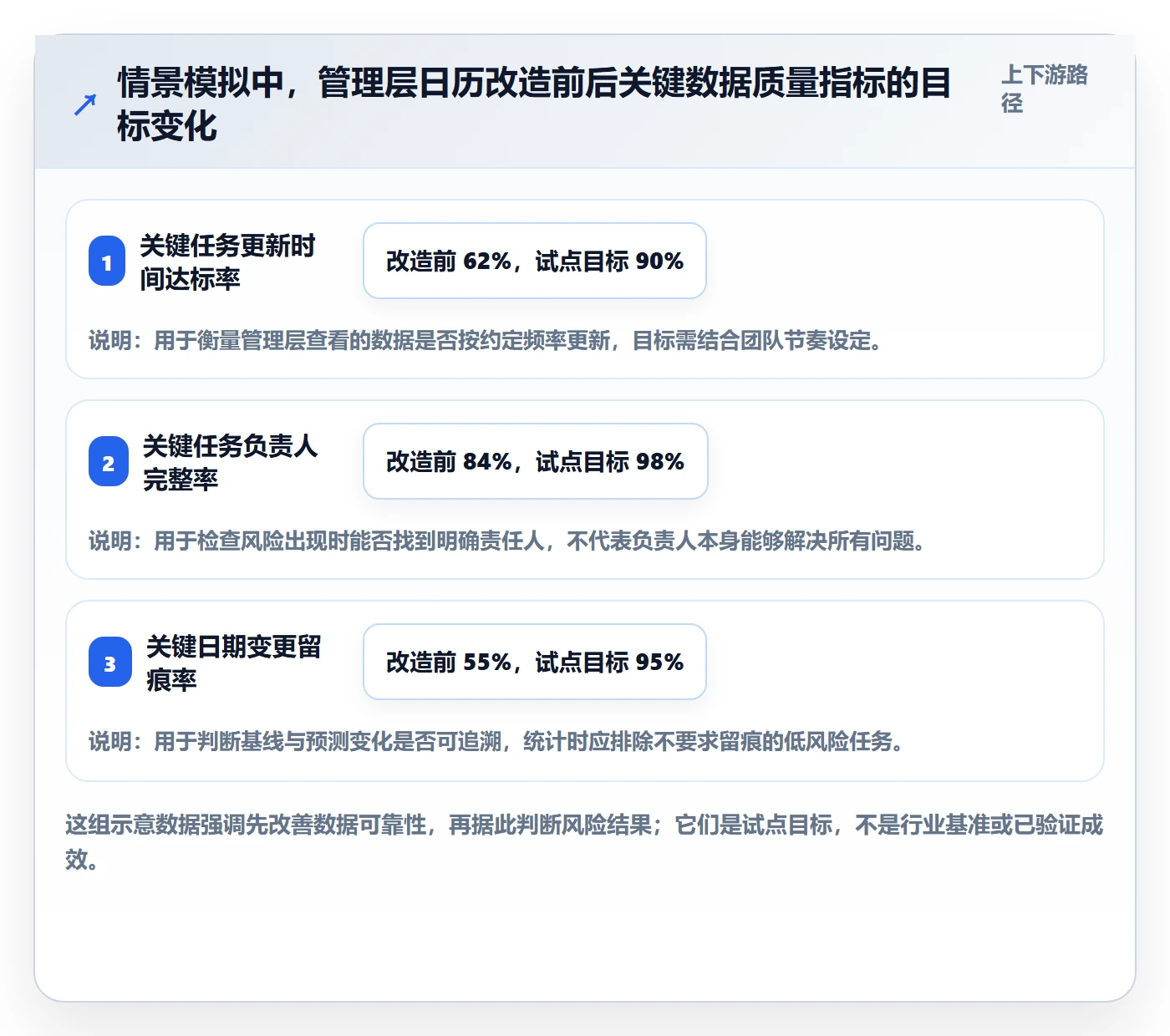
Task: Select the heading 关键任务负责人完整率
Action: (230, 463)
